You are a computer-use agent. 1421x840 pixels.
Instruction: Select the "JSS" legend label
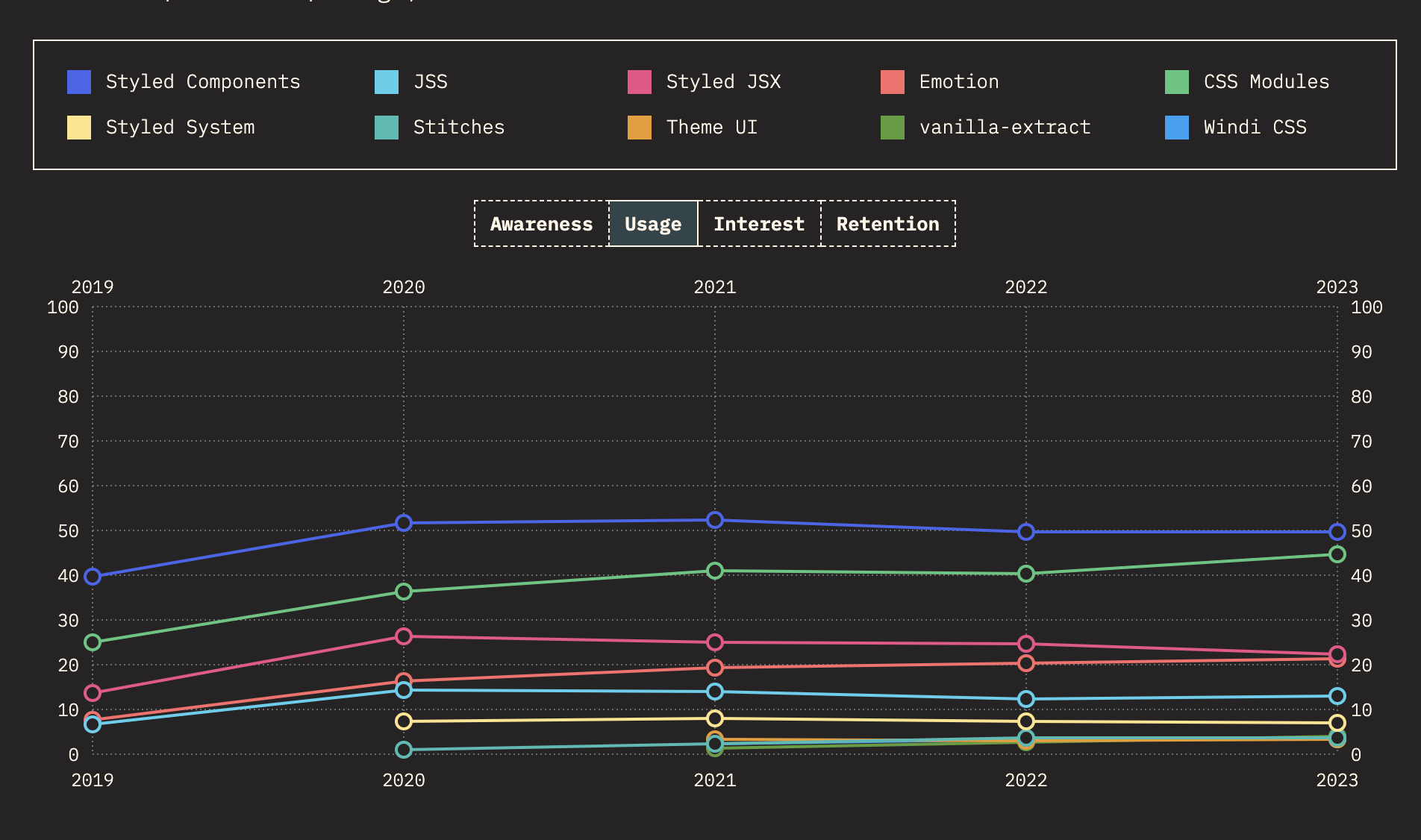tap(431, 82)
